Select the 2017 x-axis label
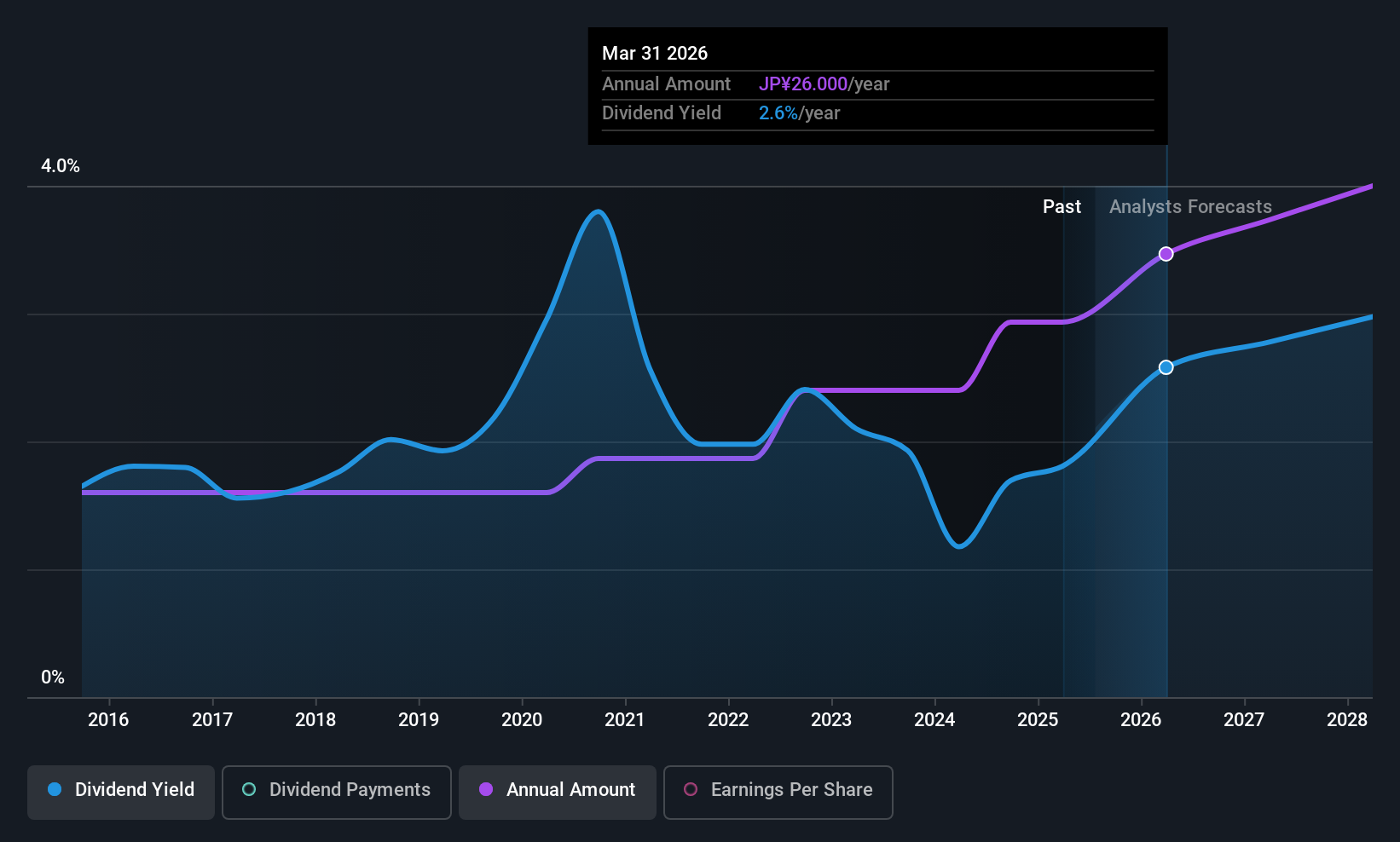The height and width of the screenshot is (842, 1400). tap(212, 720)
